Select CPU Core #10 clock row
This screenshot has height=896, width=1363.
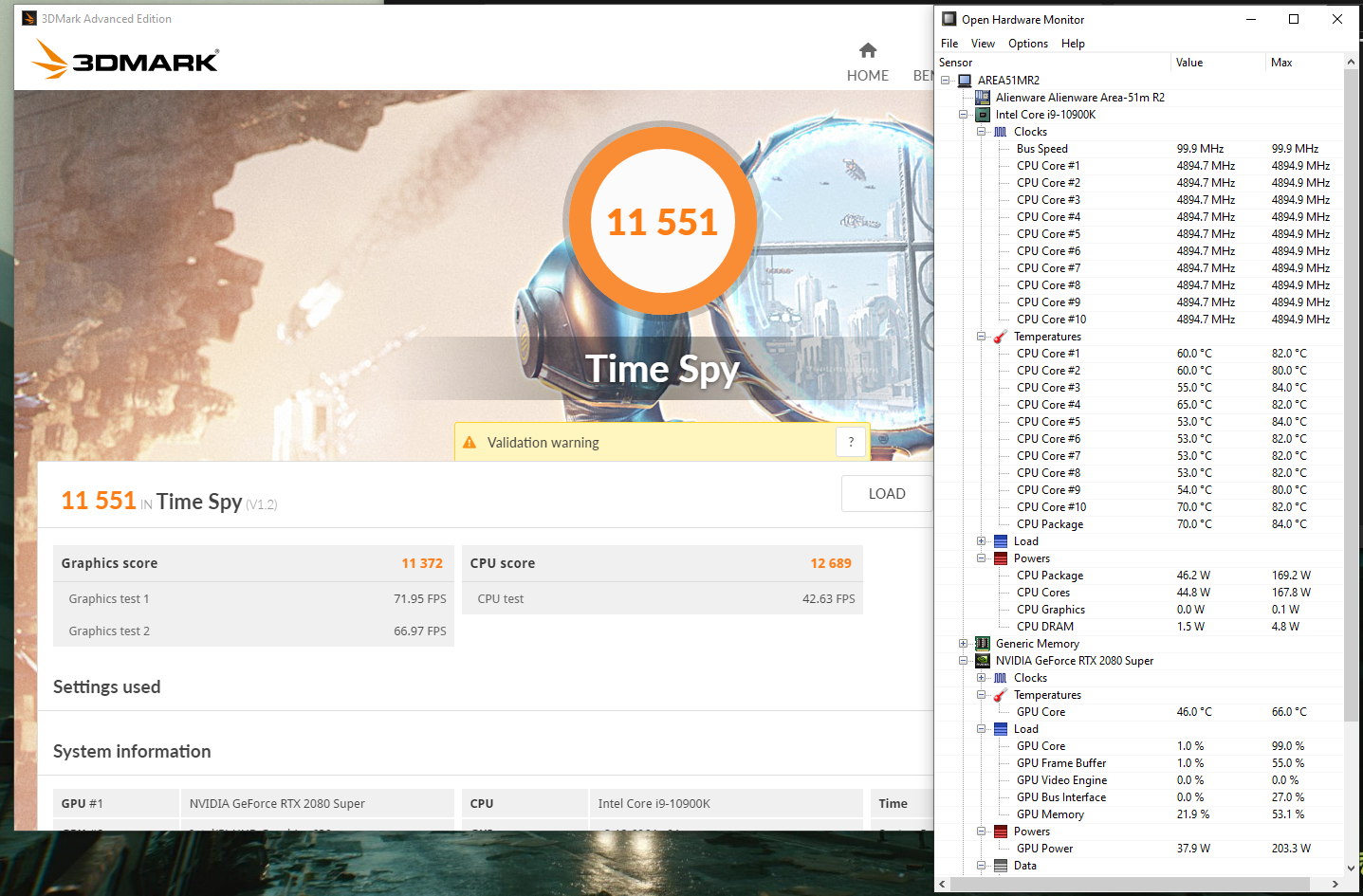(1140, 320)
